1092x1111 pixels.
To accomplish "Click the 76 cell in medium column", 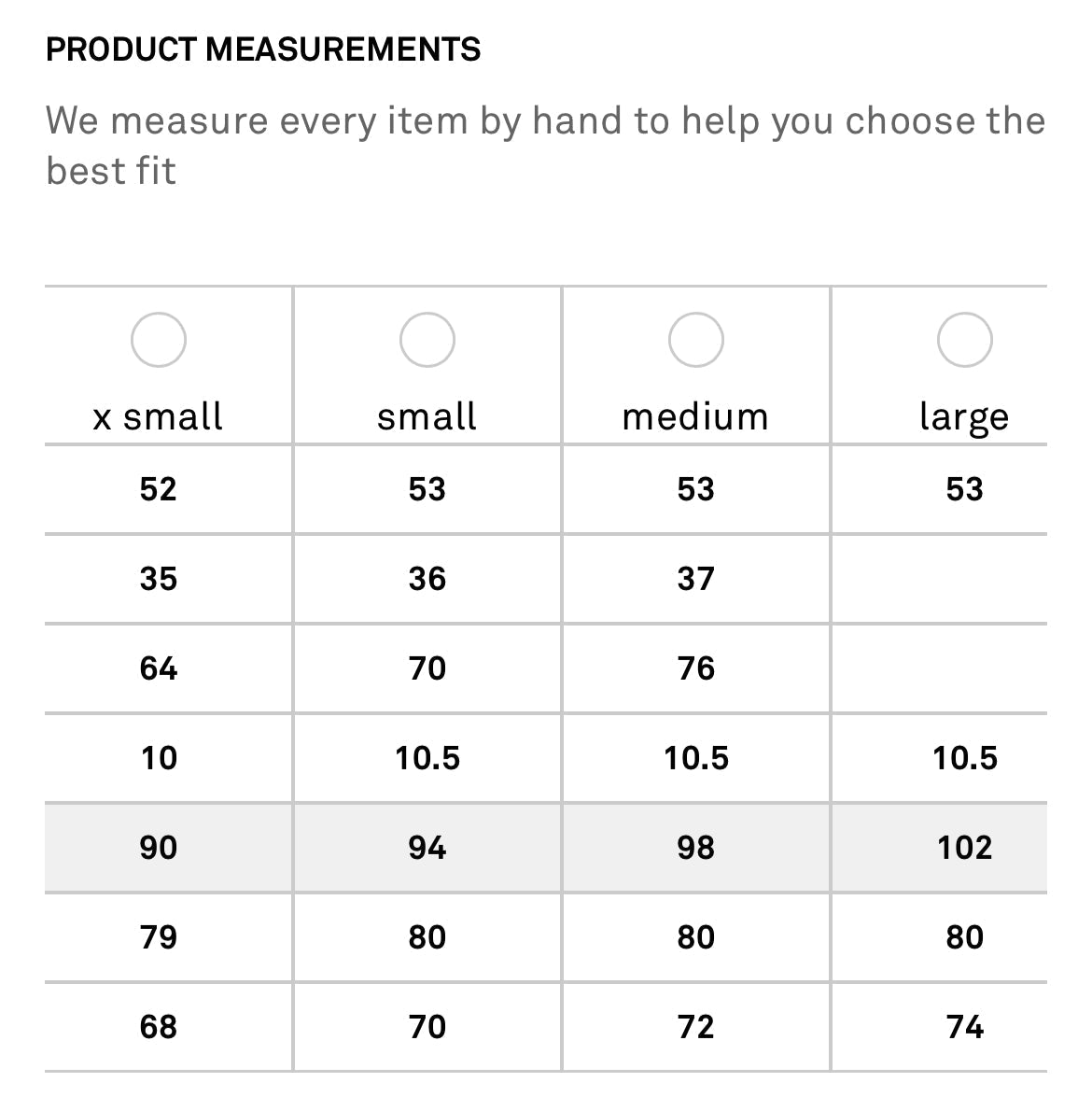I will [x=696, y=668].
